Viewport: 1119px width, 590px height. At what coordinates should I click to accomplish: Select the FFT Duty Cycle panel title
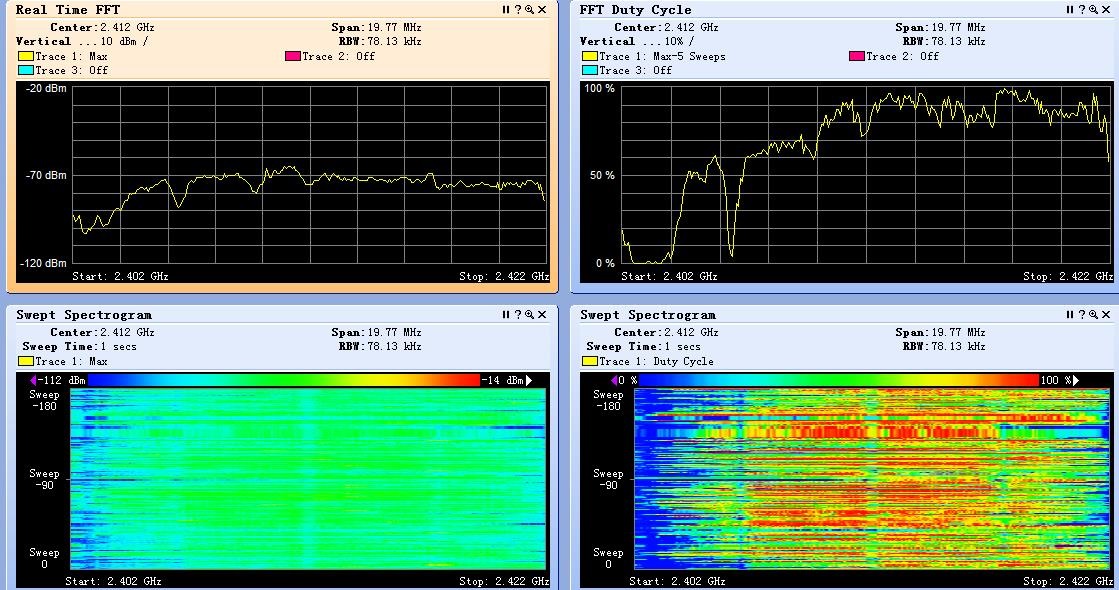pos(635,10)
